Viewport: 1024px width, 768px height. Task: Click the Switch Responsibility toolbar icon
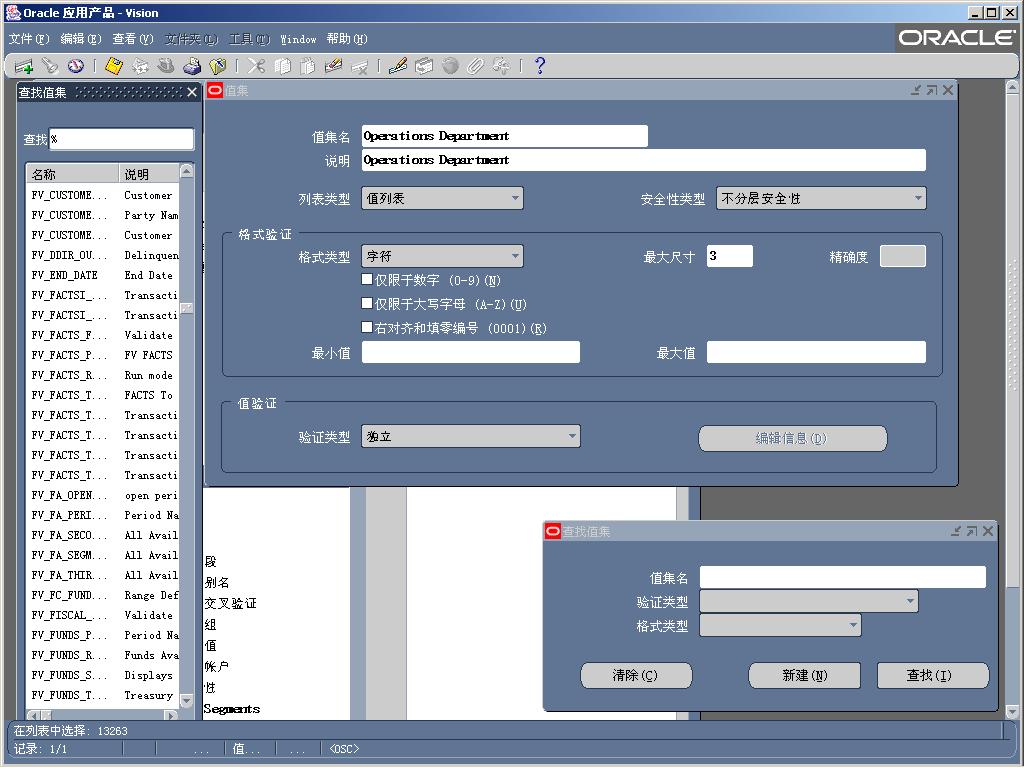pos(166,66)
